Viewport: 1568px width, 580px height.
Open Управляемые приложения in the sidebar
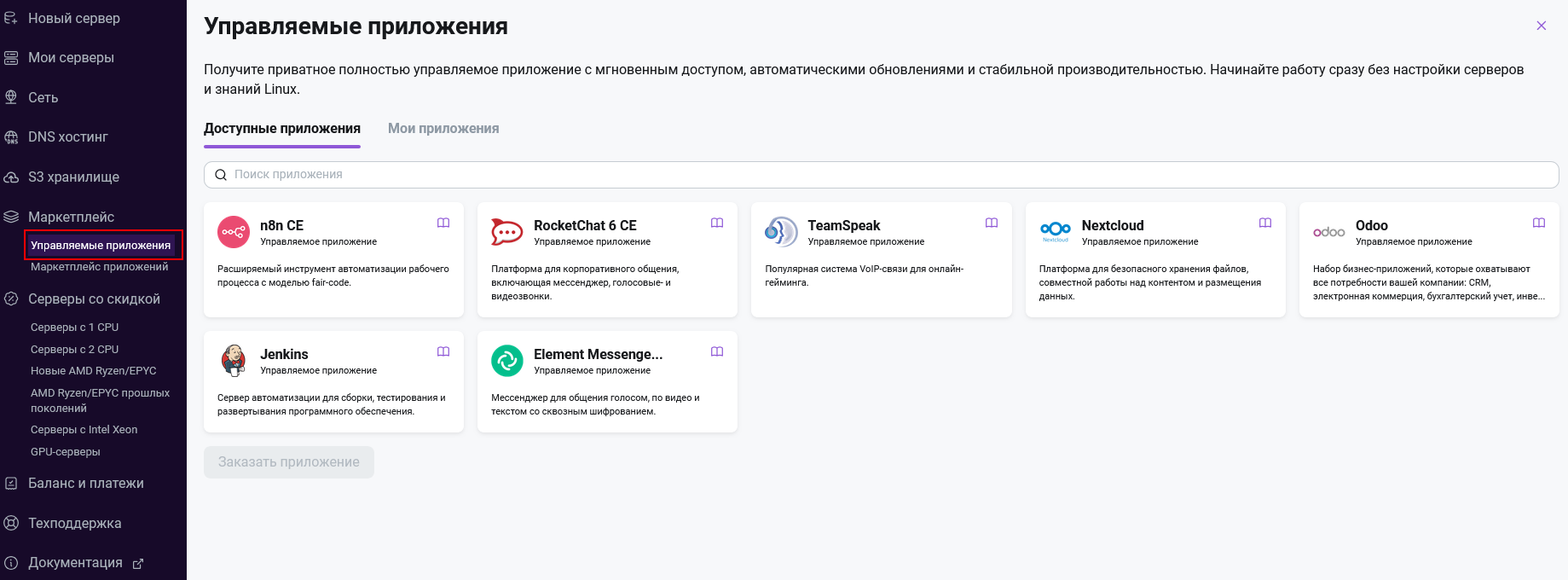pos(101,245)
